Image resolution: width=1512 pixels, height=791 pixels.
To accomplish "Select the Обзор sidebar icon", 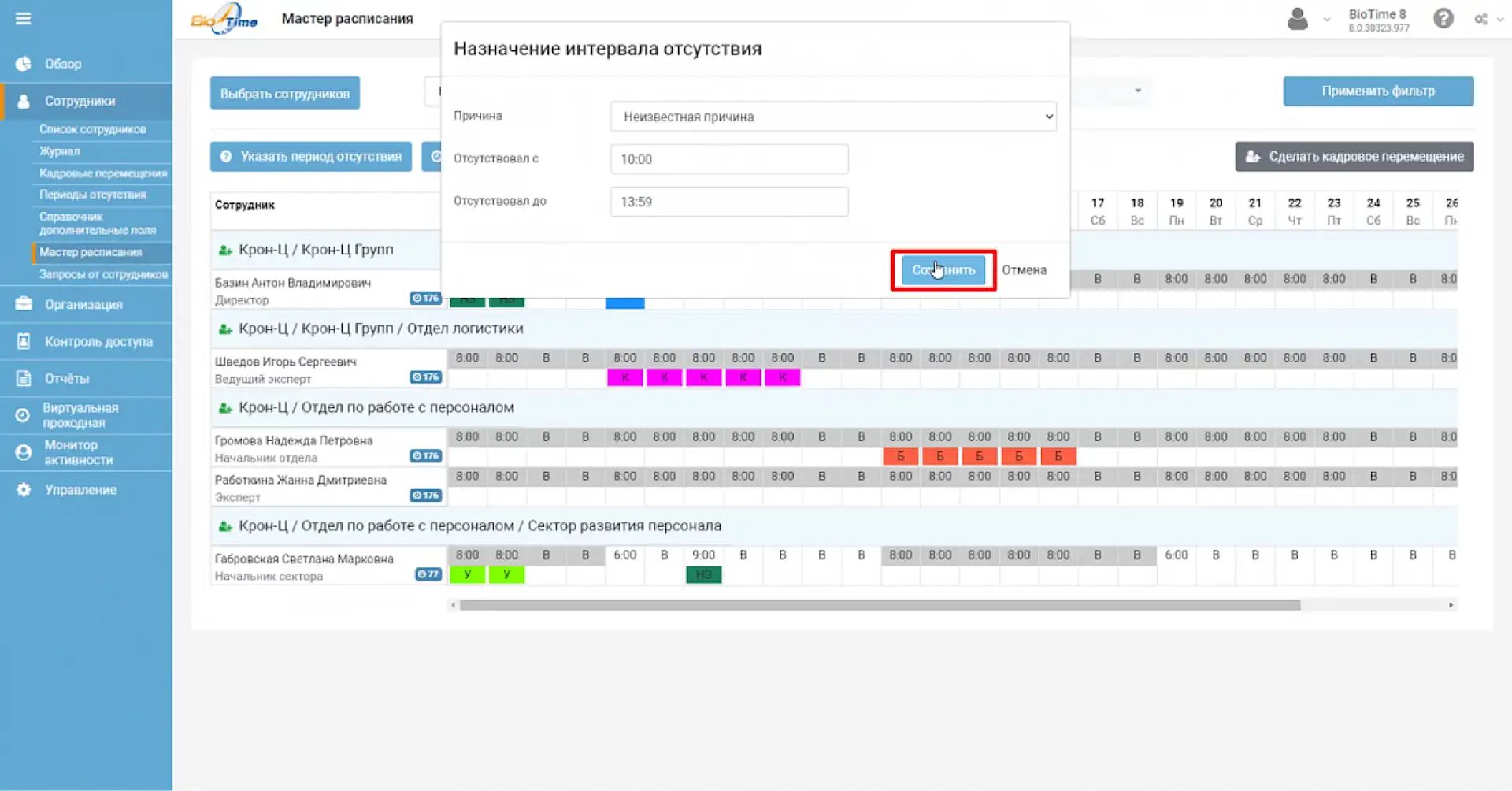I will tap(22, 63).
